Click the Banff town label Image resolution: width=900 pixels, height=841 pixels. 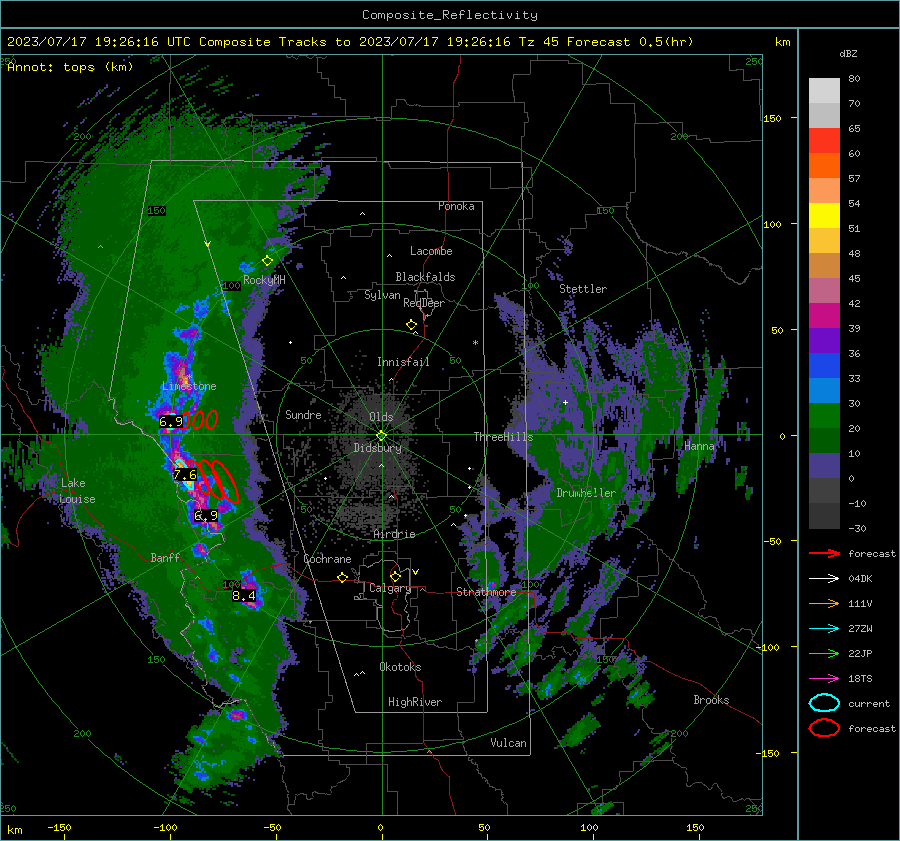click(165, 557)
